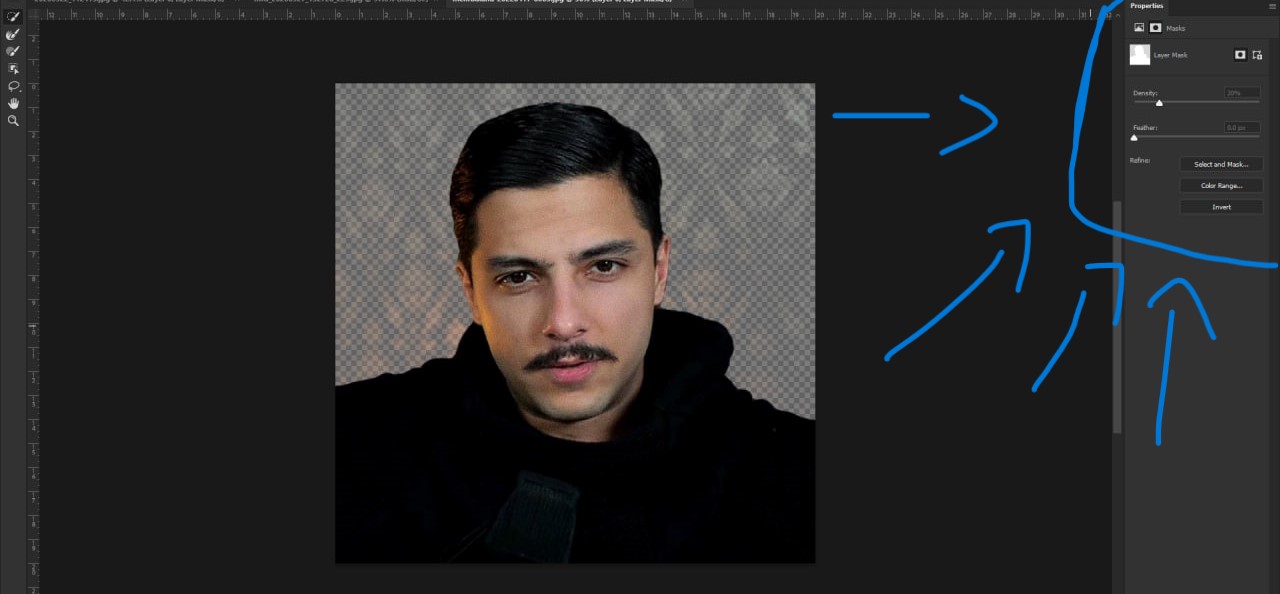The image size is (1280, 594).
Task: Open the Properties panel flyout menu
Action: 1271,6
